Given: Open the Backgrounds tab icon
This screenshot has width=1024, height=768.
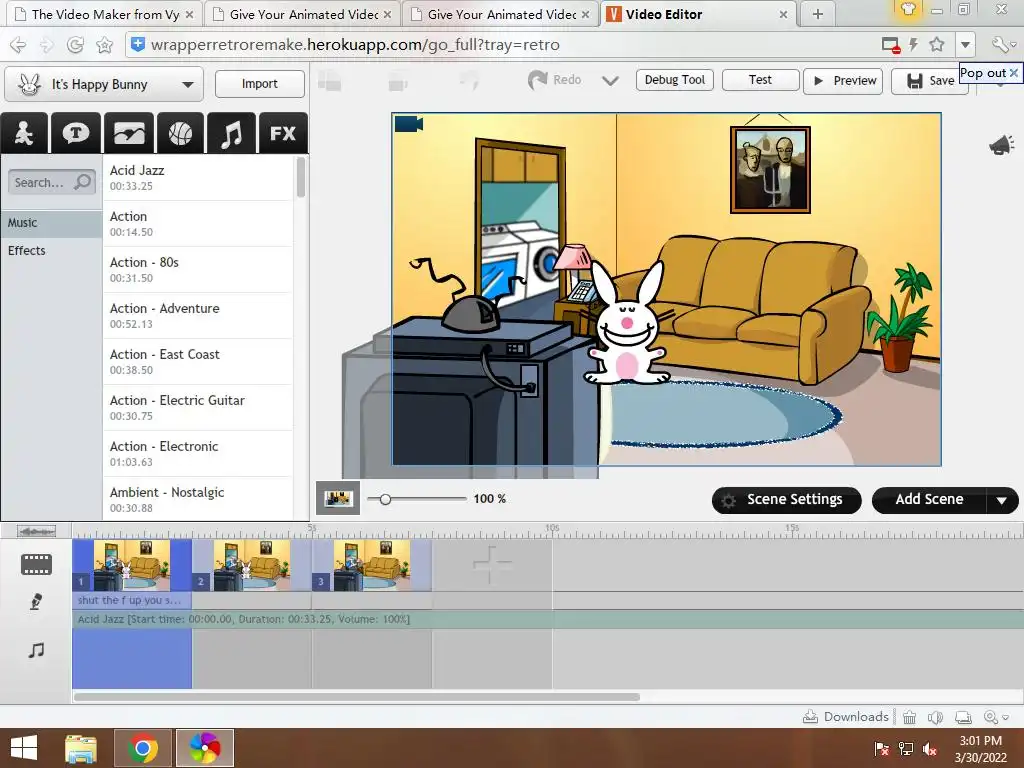Looking at the screenshot, I should [129, 133].
